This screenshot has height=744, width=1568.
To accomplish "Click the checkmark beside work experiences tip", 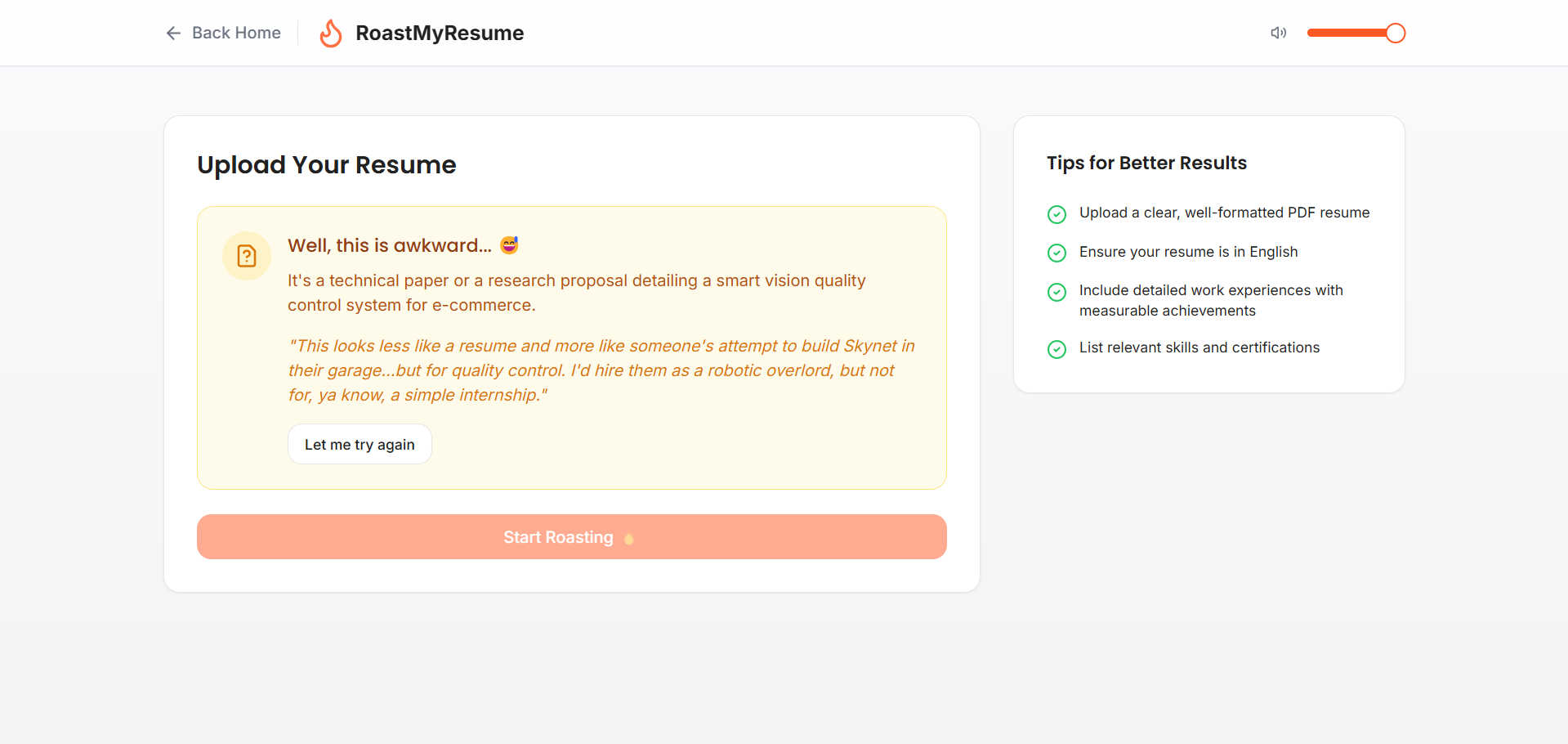I will click(x=1057, y=292).
